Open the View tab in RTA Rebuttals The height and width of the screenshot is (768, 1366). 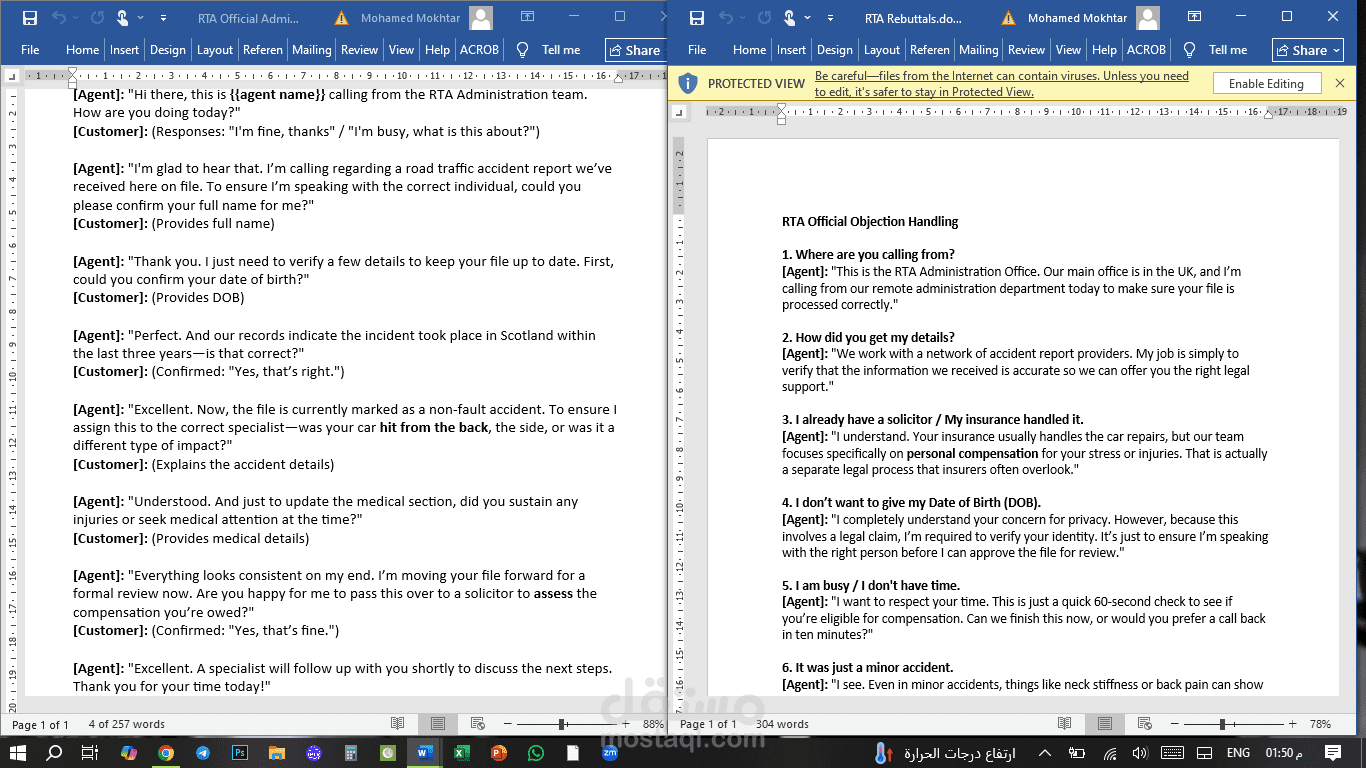(x=1068, y=50)
